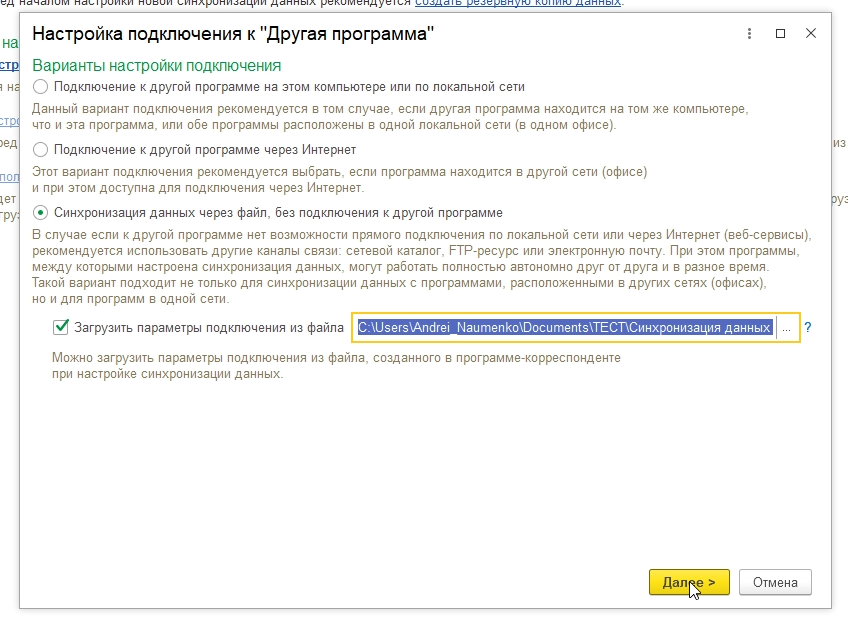
Task: Open 'создать резервную копию данных' link
Action: click(x=518, y=3)
